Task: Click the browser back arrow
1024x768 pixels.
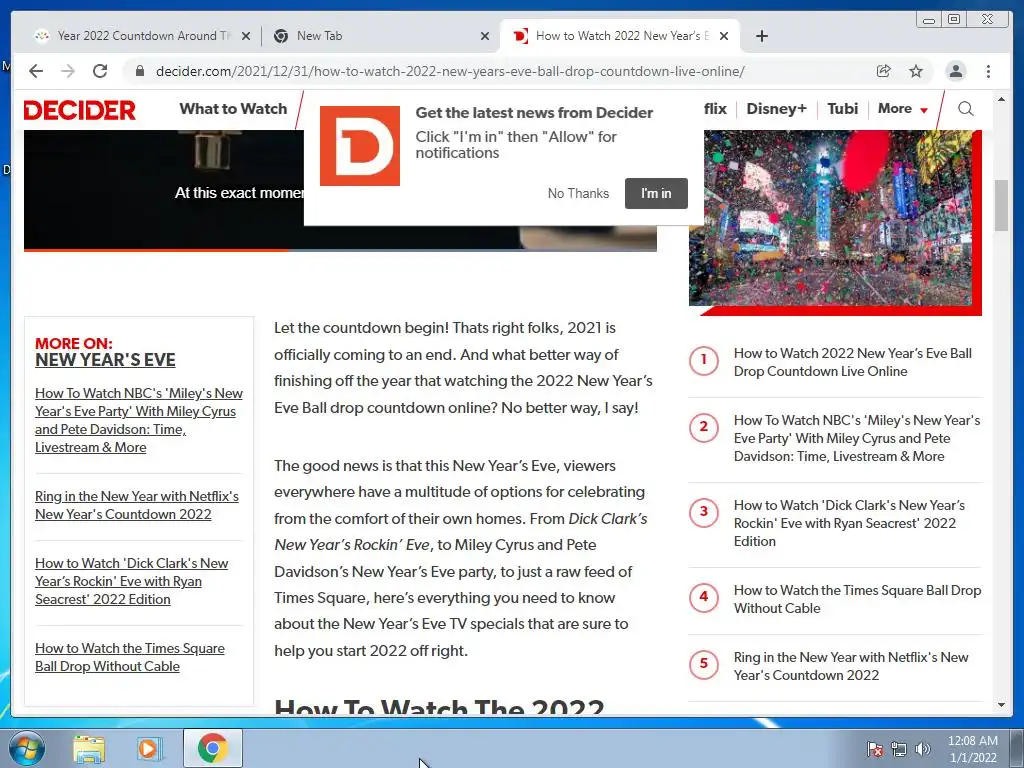Action: [x=36, y=71]
